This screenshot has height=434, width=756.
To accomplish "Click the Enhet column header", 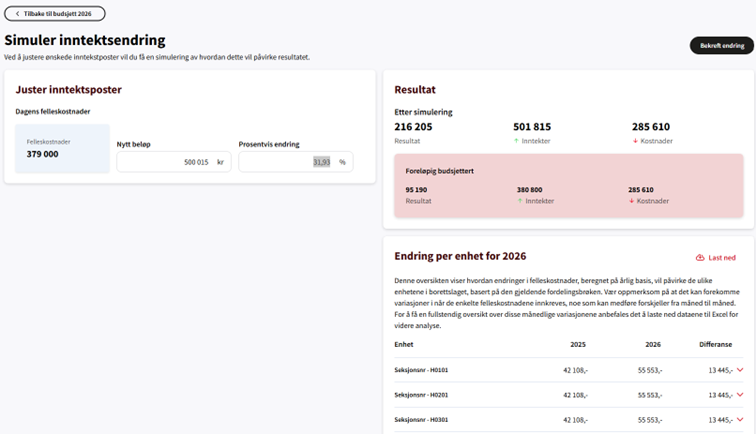I will pos(404,344).
